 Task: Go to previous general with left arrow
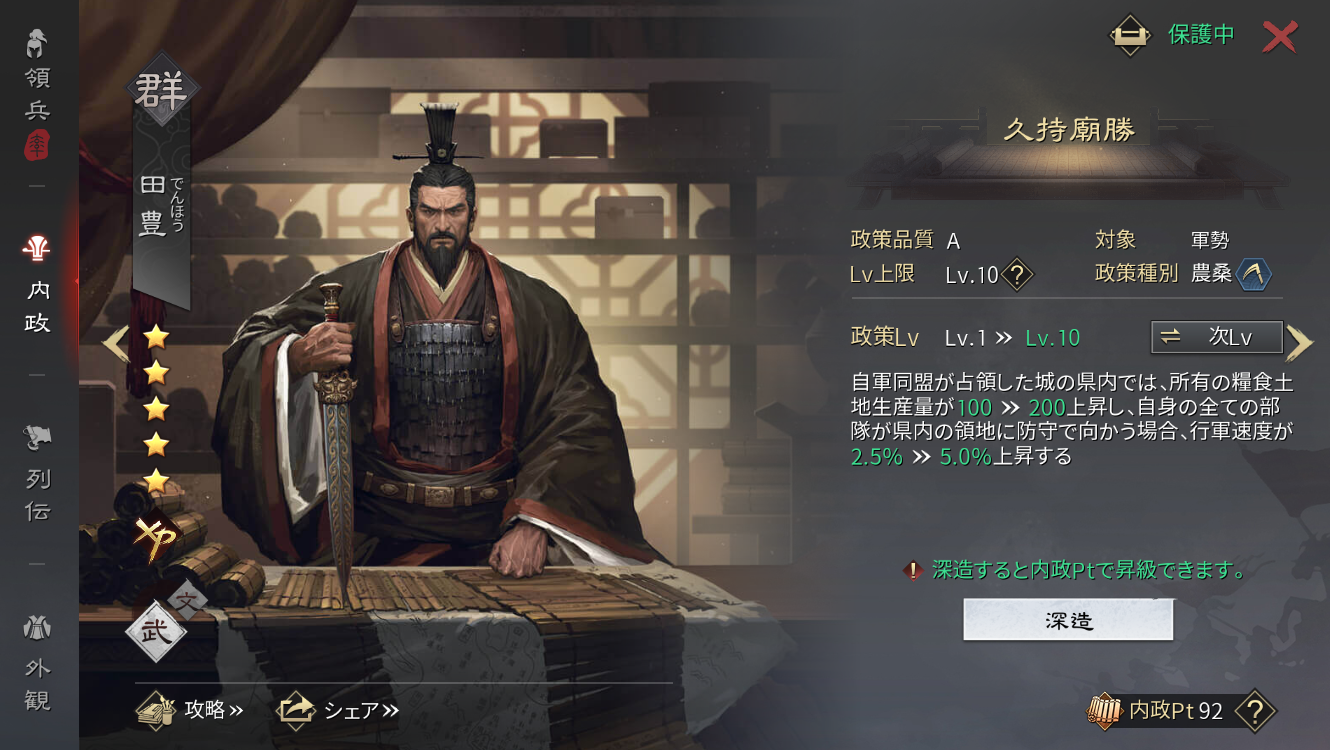(115, 343)
